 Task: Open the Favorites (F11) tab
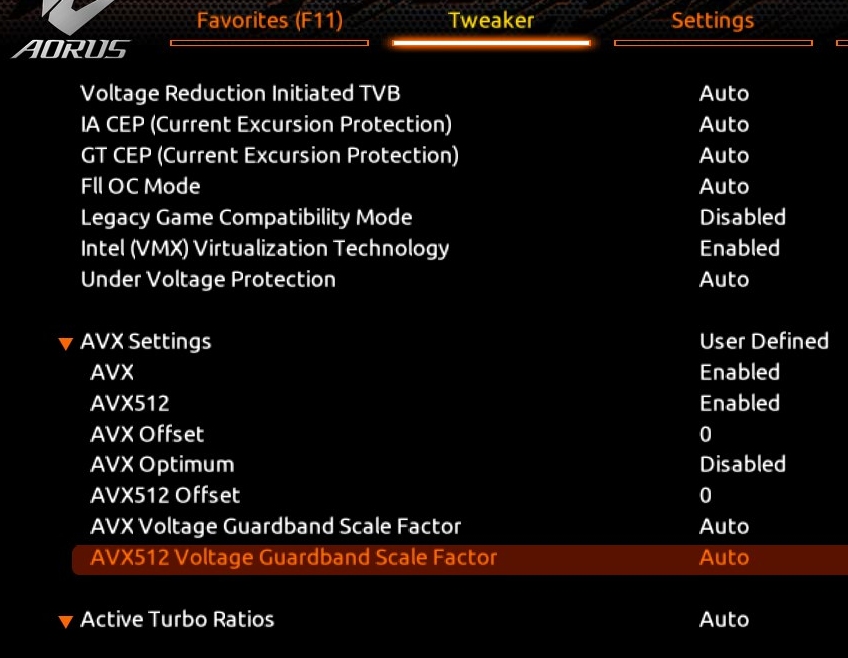(269, 21)
